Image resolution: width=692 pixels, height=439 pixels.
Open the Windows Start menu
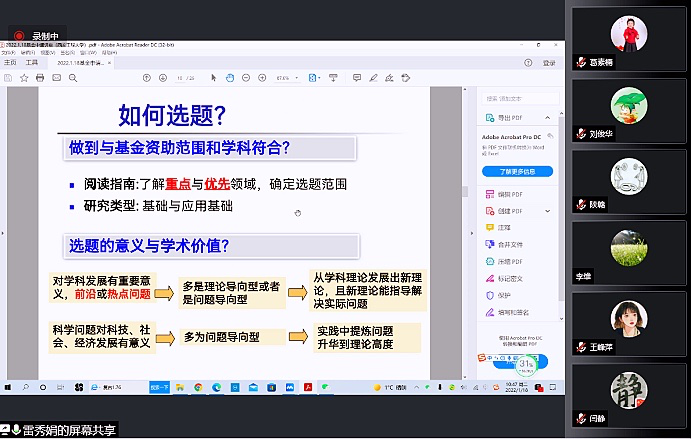(x=9, y=386)
